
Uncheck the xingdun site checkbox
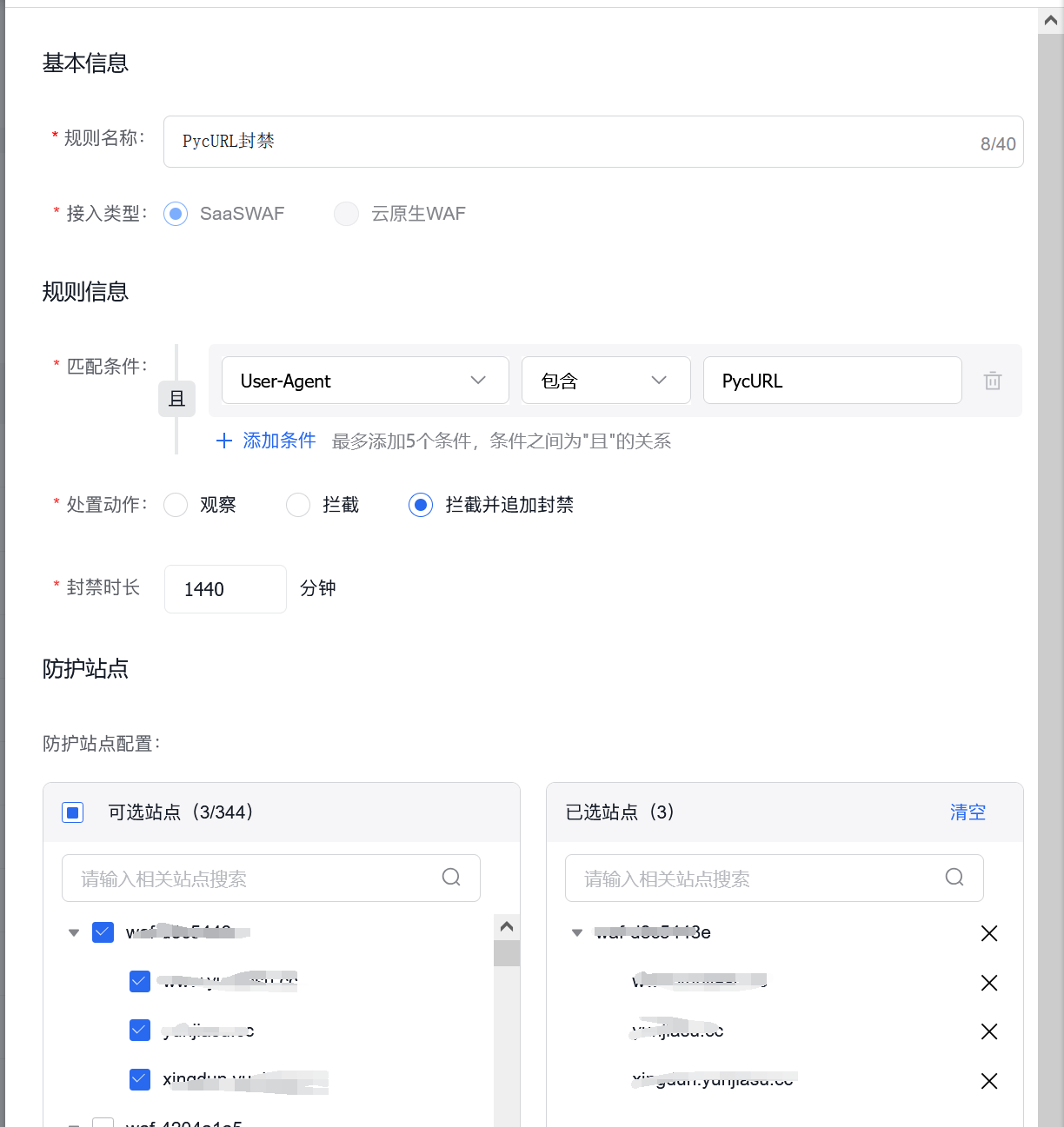[x=140, y=1079]
